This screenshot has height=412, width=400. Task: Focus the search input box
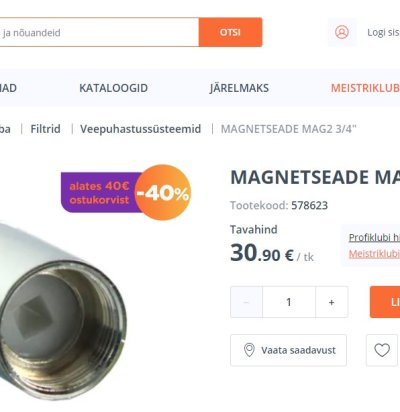point(99,32)
